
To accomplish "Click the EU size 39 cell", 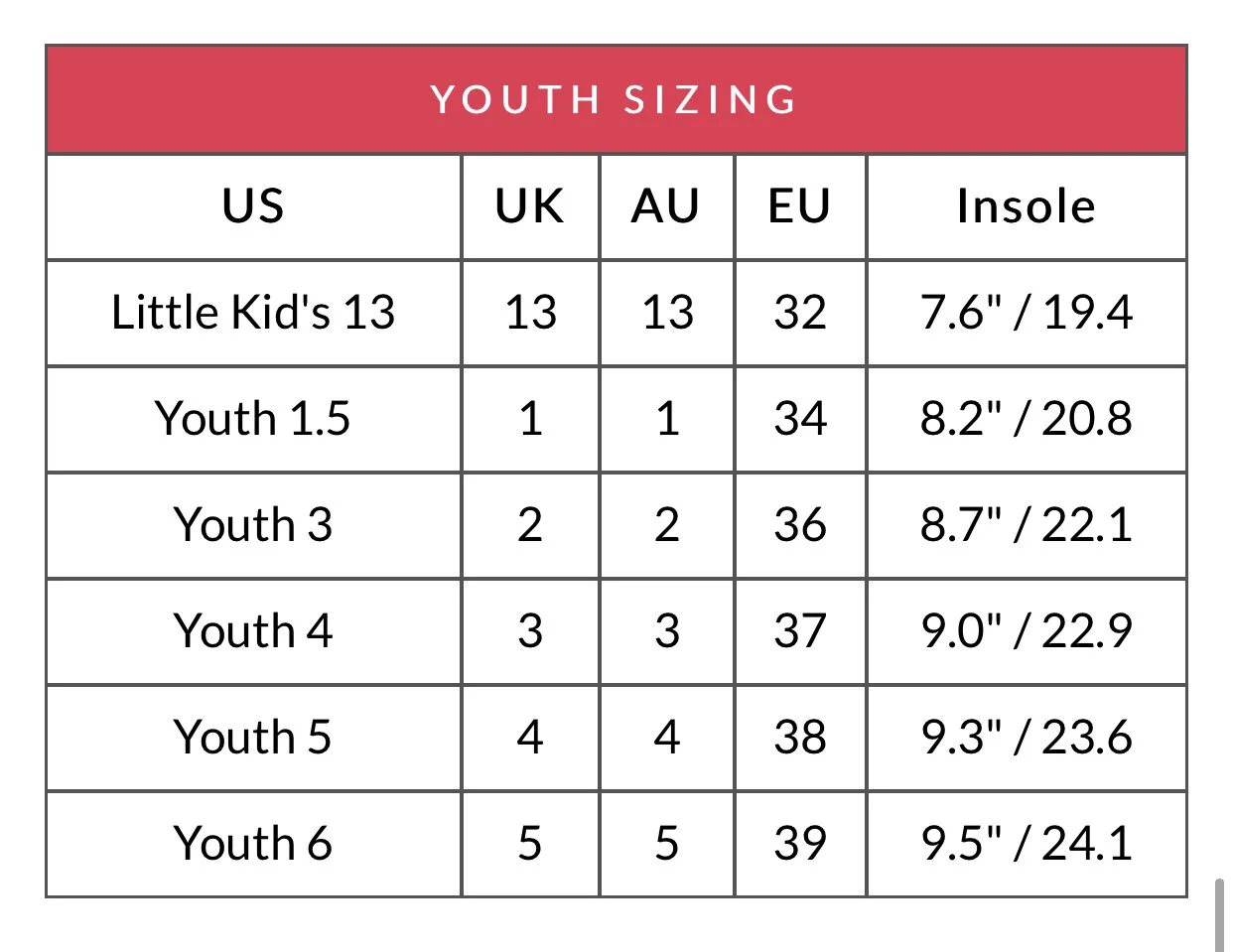I will click(x=800, y=844).
